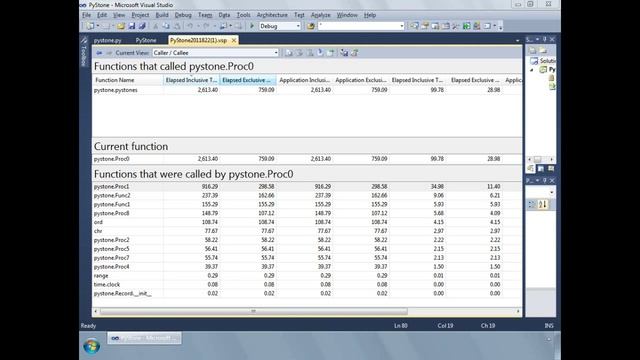Select the pystone.Func1 row
The width and height of the screenshot is (640, 360).
click(x=307, y=204)
